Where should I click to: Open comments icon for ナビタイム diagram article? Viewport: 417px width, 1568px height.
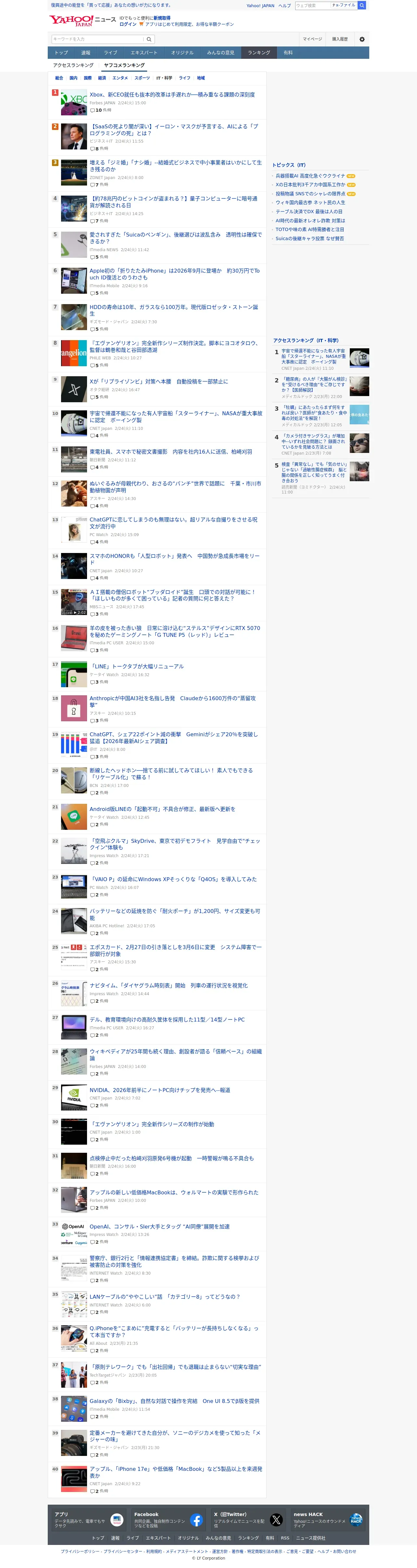point(93,1001)
